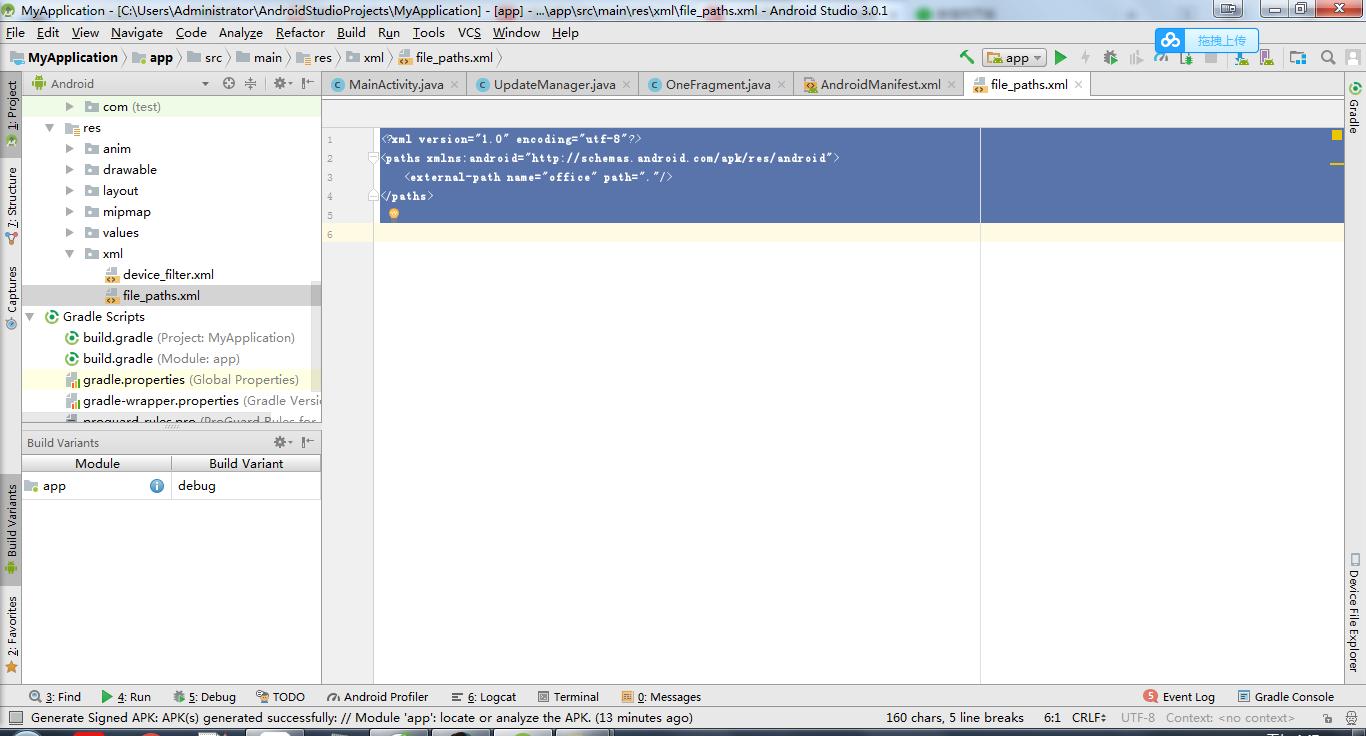This screenshot has height=736, width=1366.
Task: Expand the layout folder
Action: [70, 191]
